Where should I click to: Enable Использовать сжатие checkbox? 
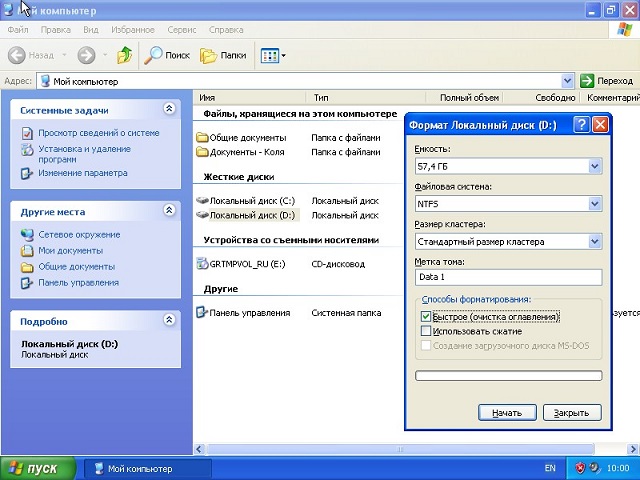[426, 331]
